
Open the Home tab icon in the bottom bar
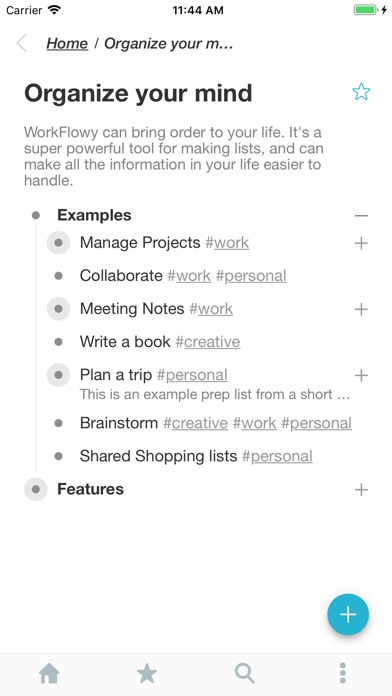pos(49,674)
